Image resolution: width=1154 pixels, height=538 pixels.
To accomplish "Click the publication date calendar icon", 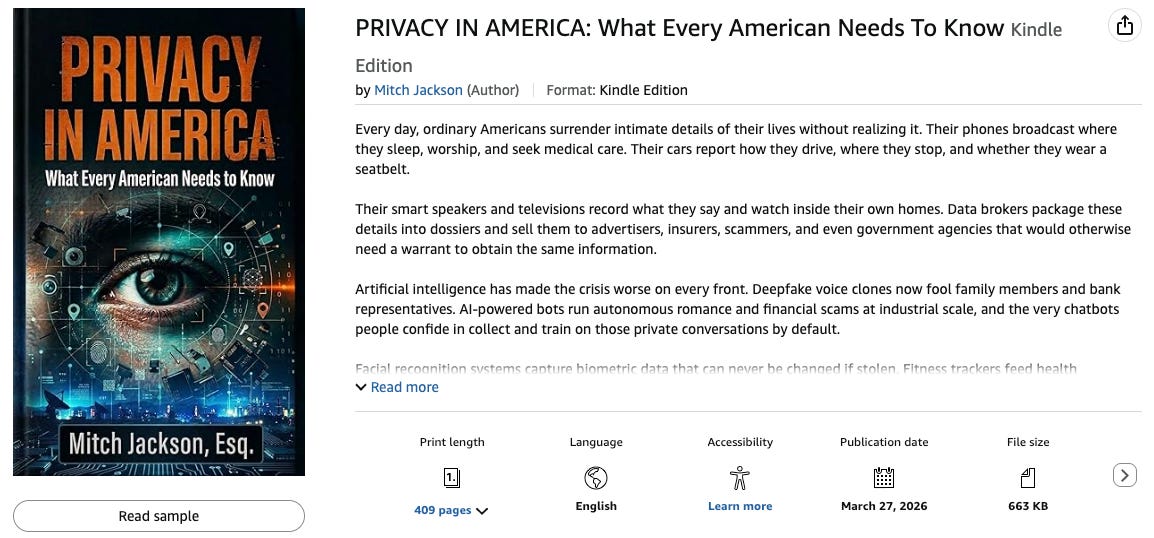I will [x=884, y=478].
